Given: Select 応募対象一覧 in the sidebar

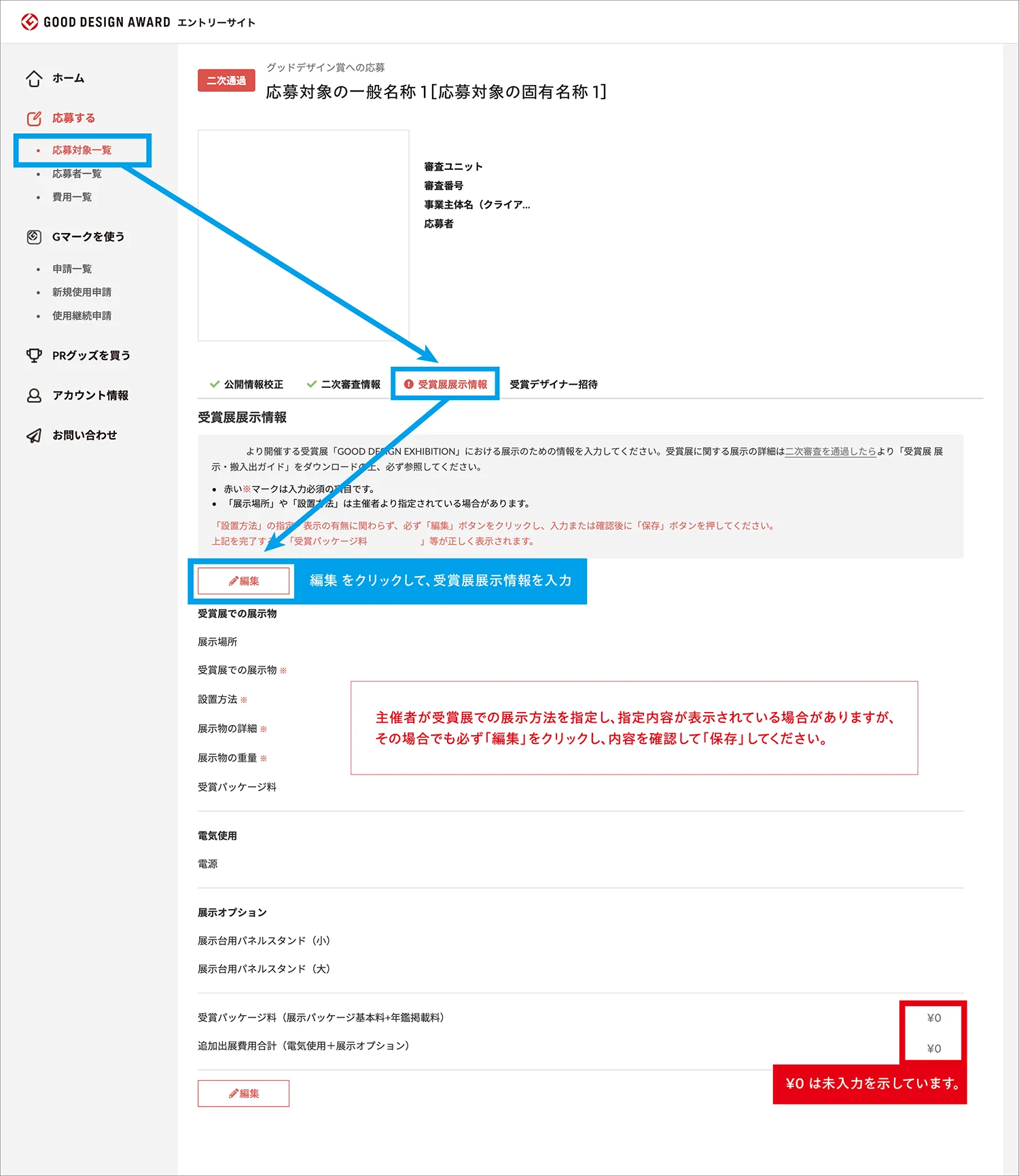Looking at the screenshot, I should (82, 150).
